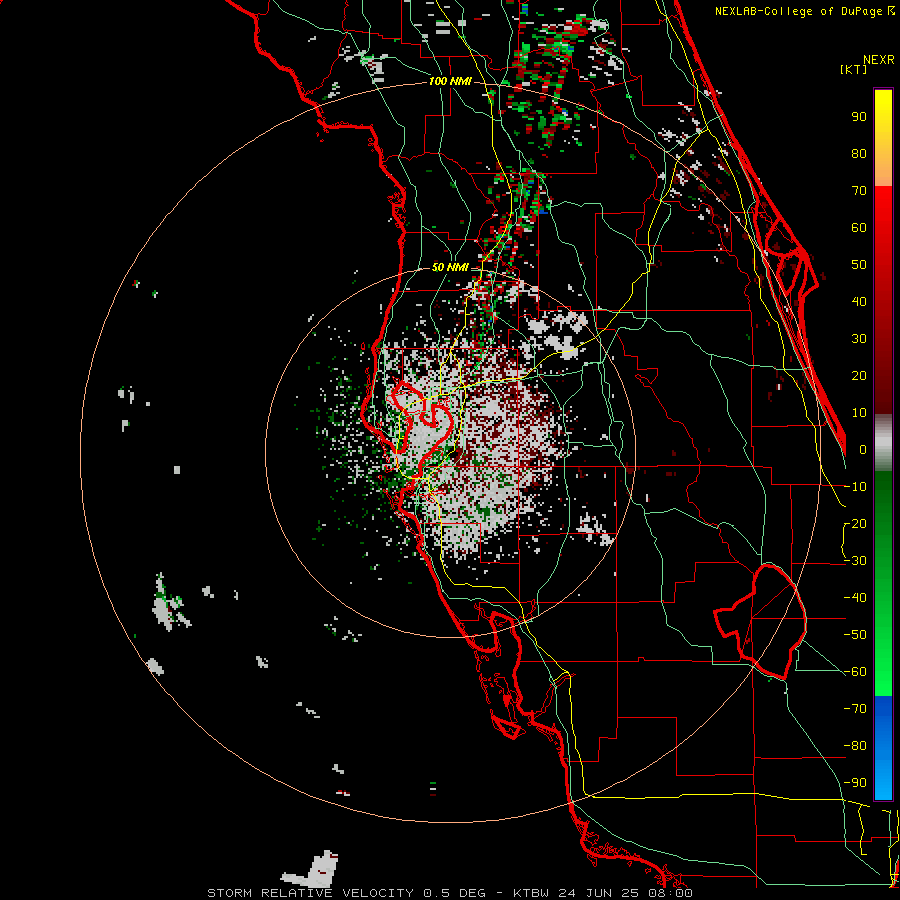Screen dimensions: 900x900
Task: Click the -60 value on color scale
Action: (x=855, y=672)
